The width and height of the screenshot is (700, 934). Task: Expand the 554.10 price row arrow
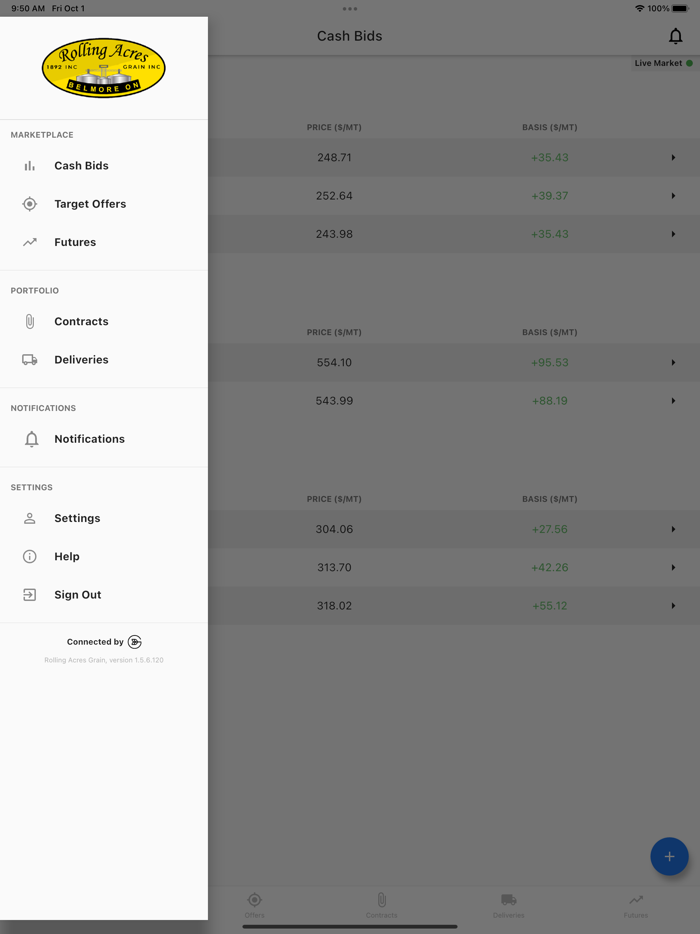point(673,363)
